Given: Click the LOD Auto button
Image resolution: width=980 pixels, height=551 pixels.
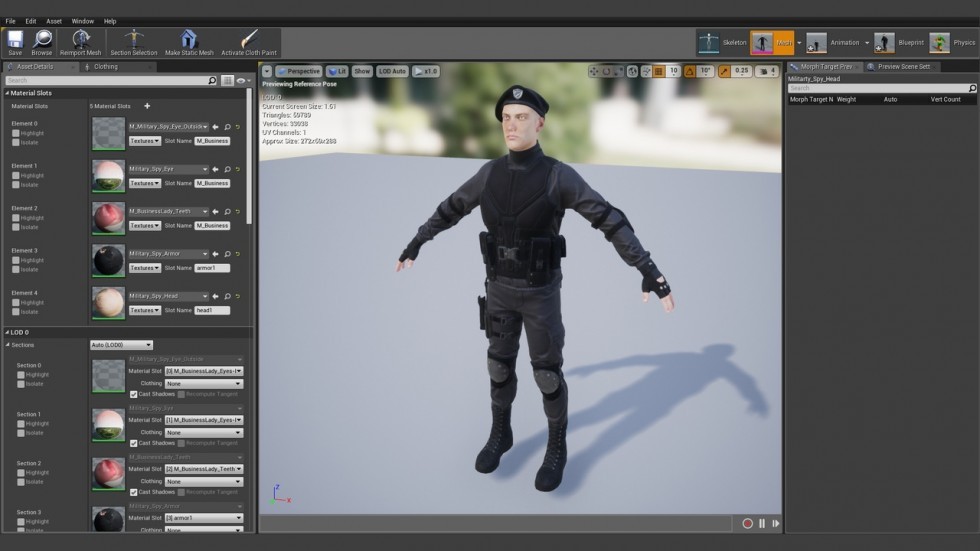Looking at the screenshot, I should pyautogui.click(x=392, y=71).
